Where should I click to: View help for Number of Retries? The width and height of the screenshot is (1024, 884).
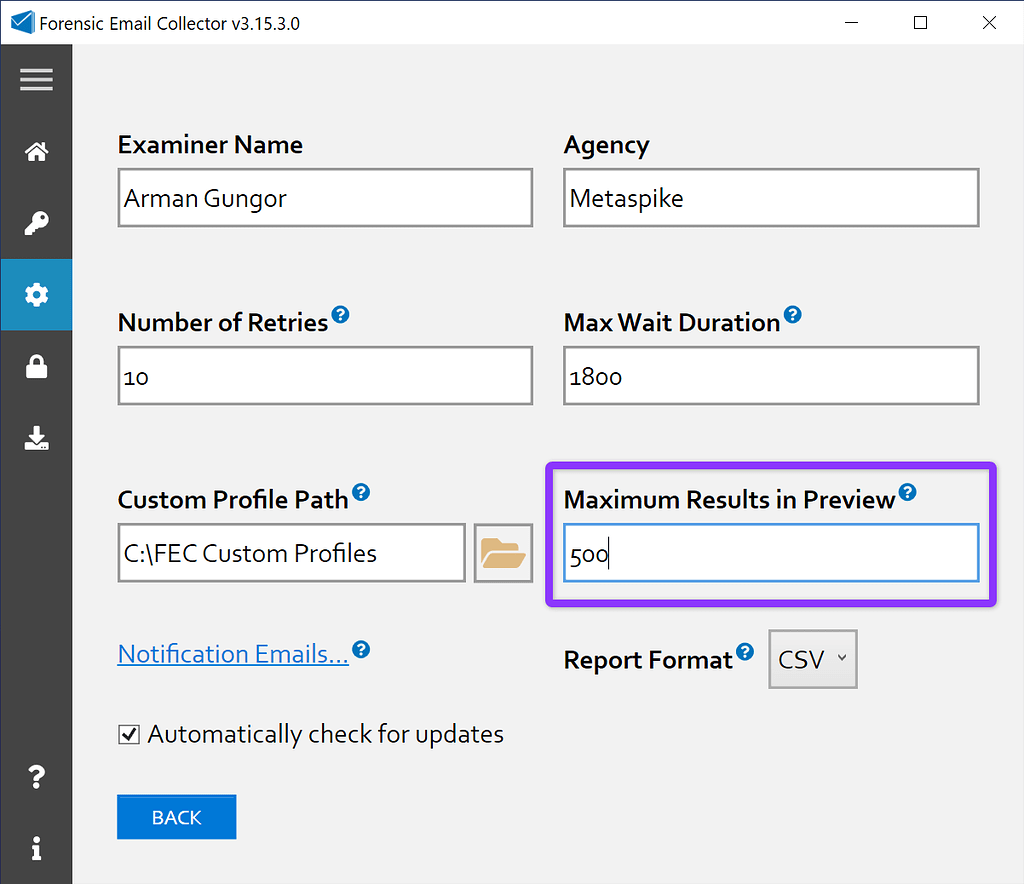[341, 314]
